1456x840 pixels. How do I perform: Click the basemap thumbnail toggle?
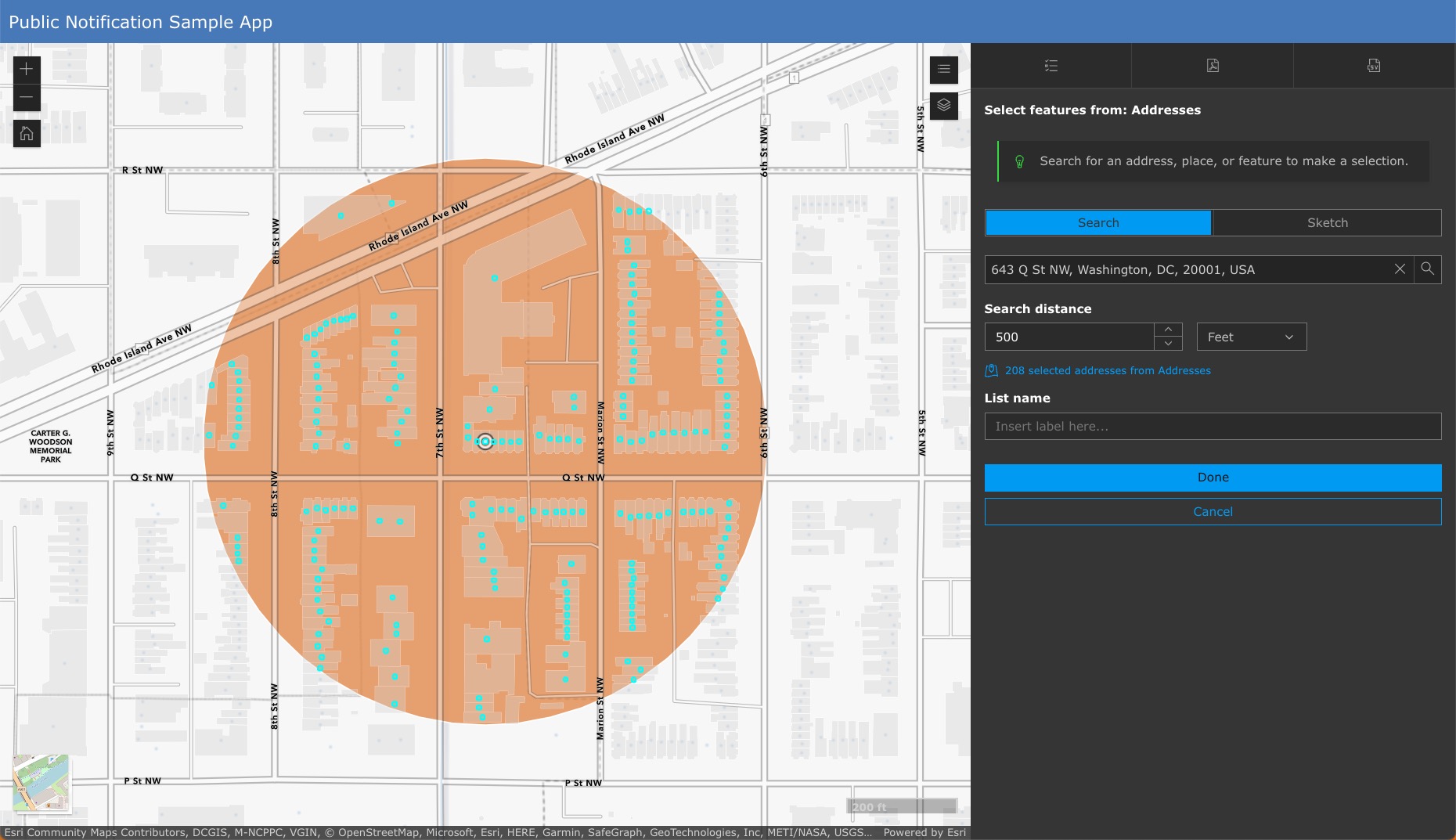tap(41, 783)
